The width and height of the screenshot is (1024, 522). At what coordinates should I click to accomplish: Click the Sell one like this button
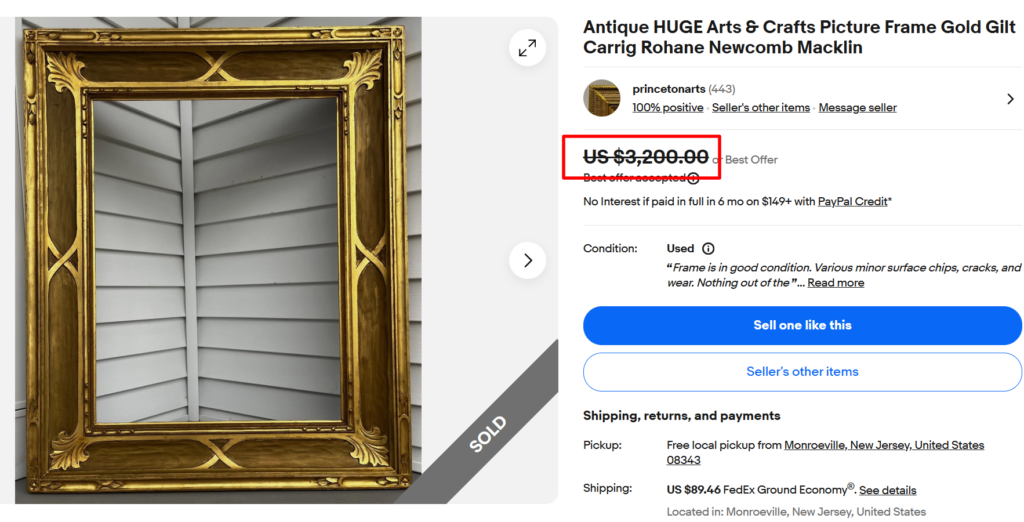point(802,325)
